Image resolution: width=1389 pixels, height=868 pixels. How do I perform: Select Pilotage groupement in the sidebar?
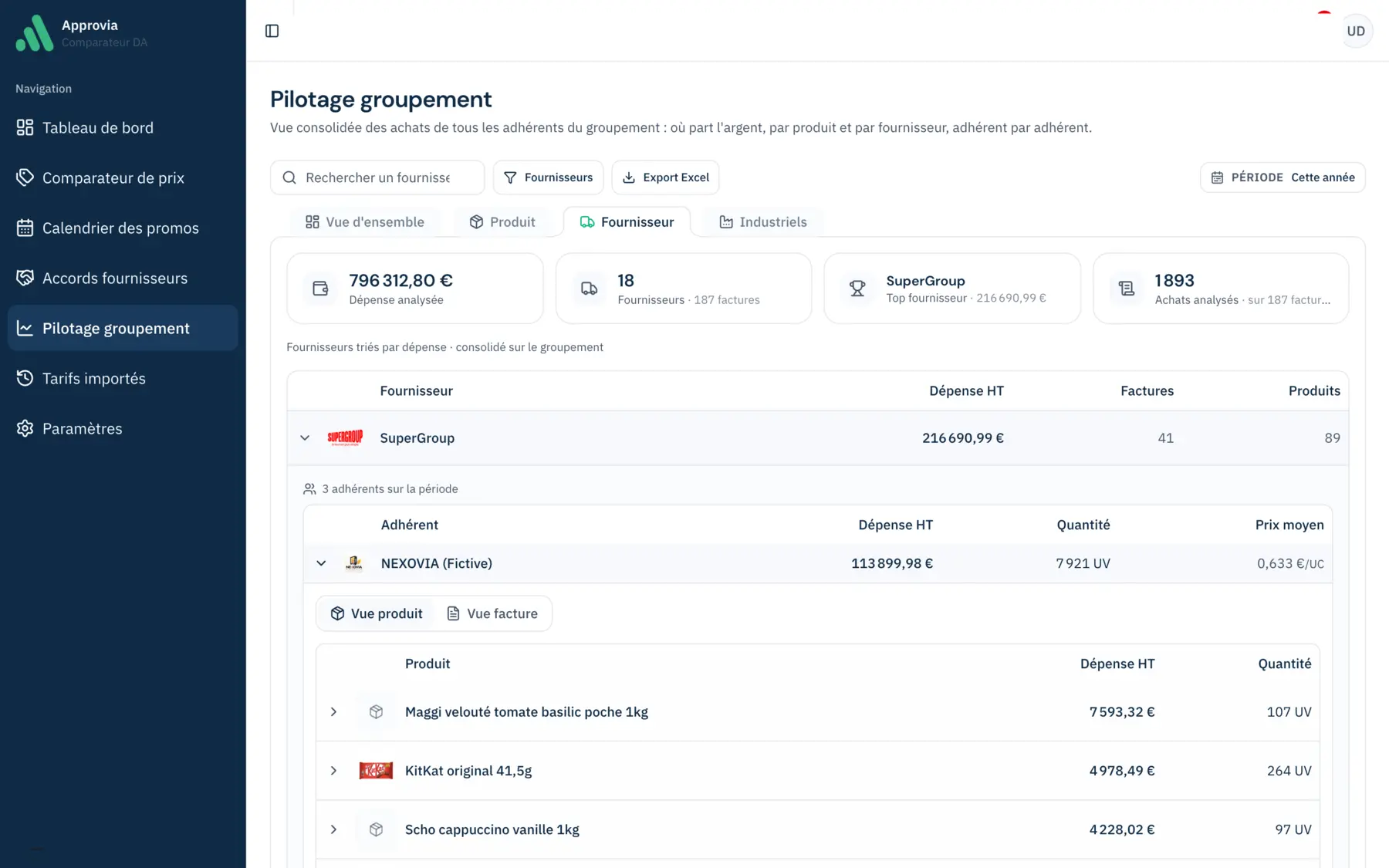(123, 328)
